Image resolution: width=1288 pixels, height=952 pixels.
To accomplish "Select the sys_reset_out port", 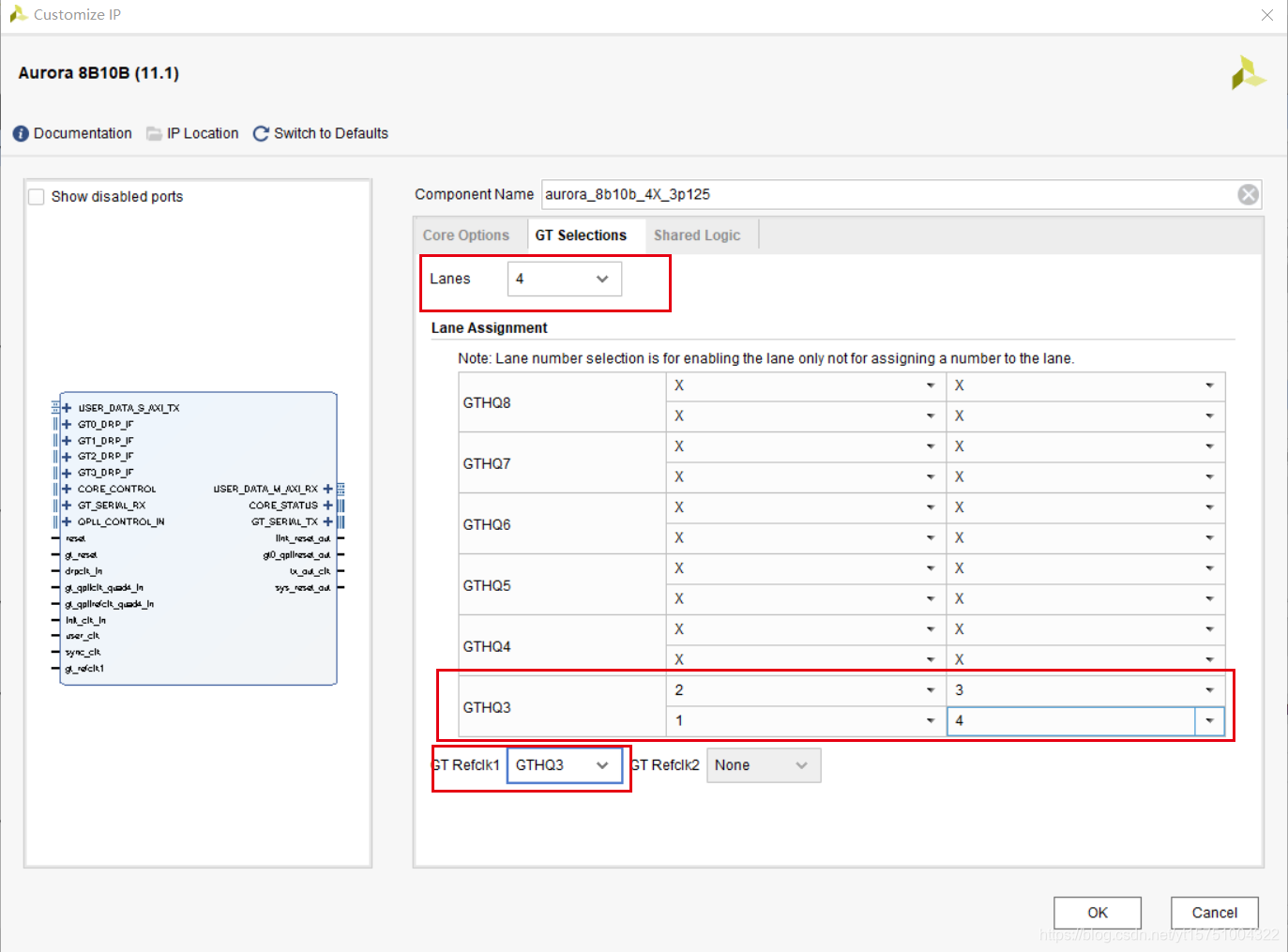I will click(x=302, y=588).
